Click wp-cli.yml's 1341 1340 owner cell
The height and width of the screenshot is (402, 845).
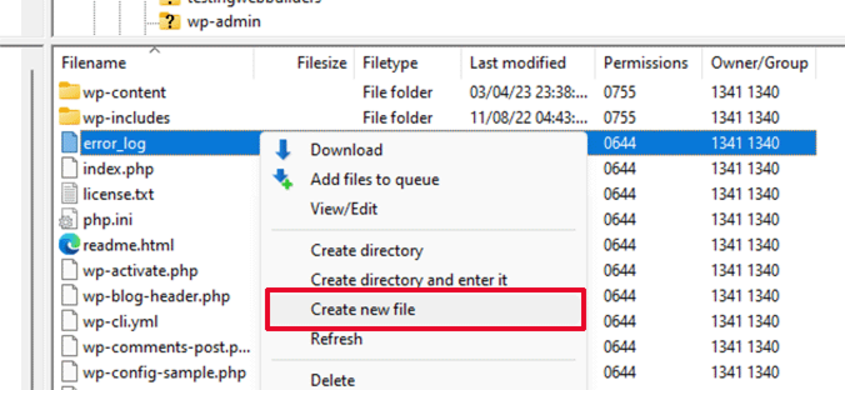point(745,322)
